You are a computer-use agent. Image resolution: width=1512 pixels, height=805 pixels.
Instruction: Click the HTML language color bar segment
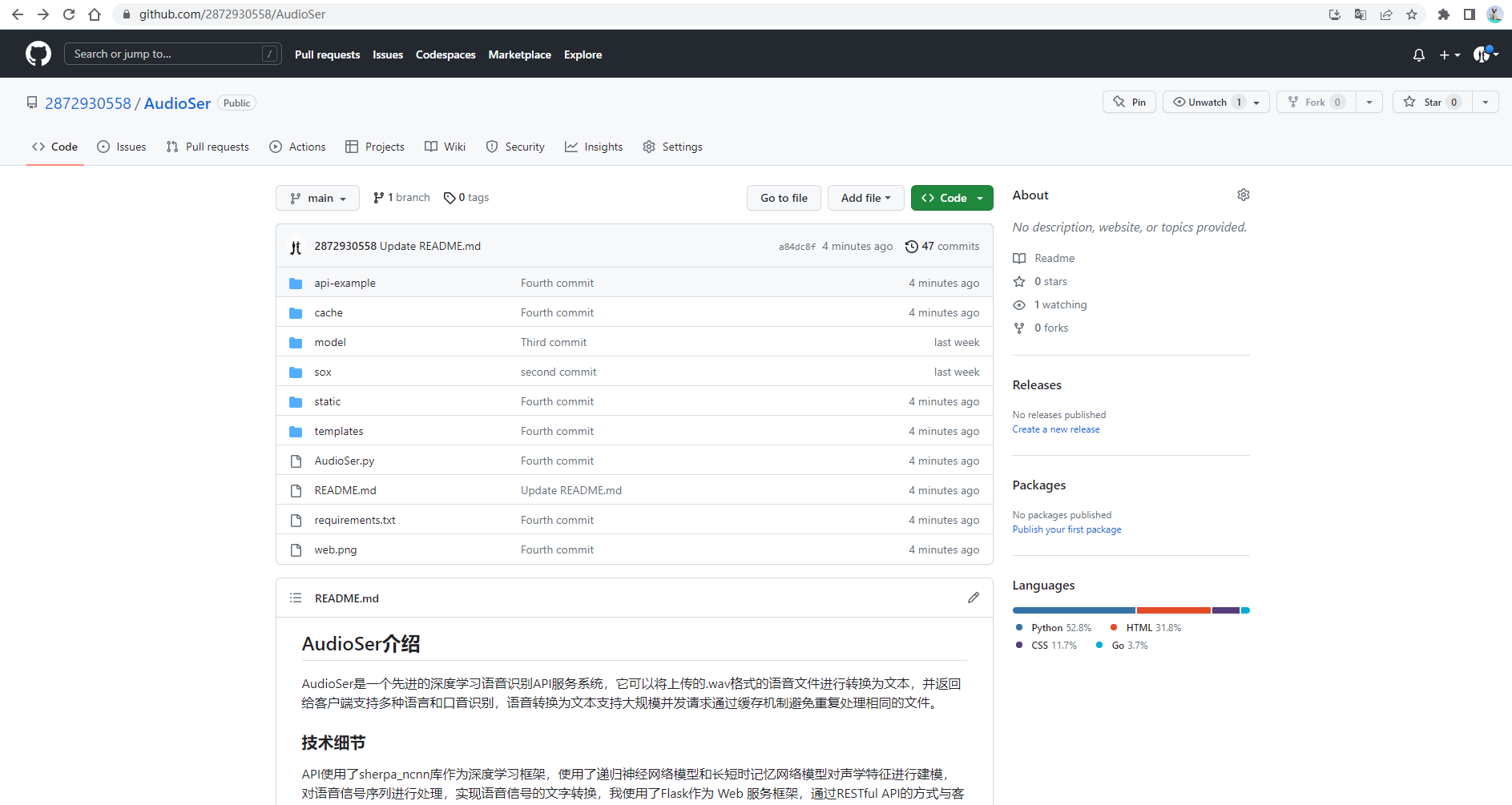(x=1174, y=610)
